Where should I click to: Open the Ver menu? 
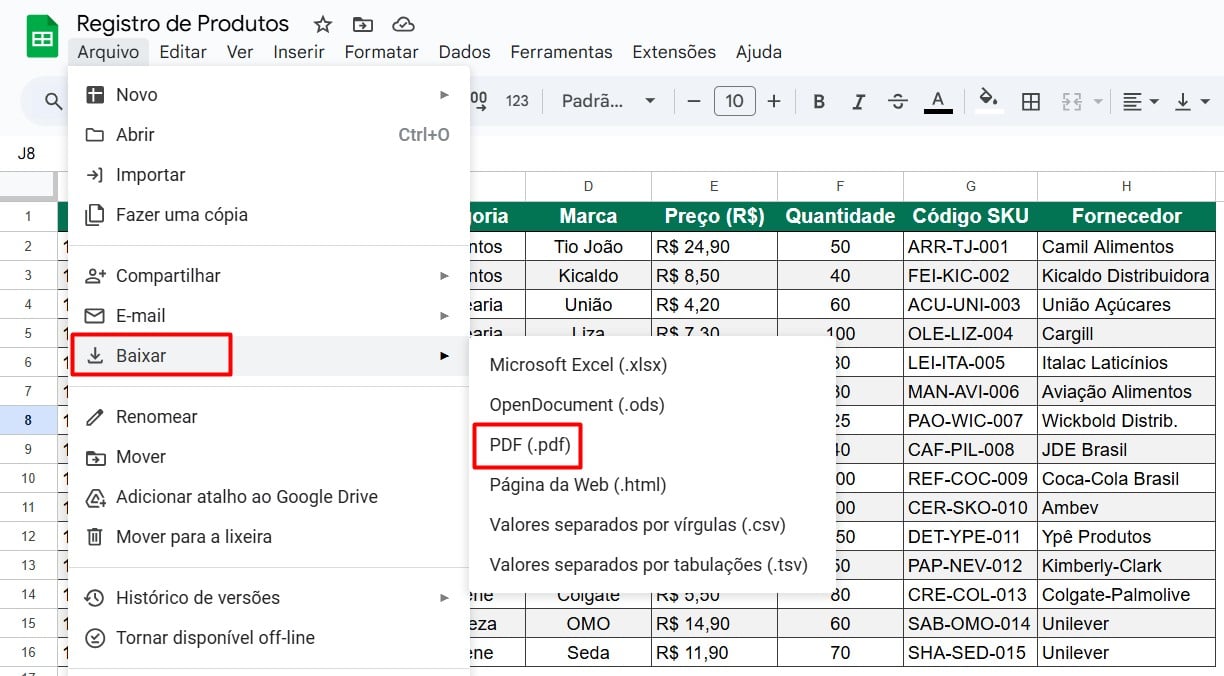click(240, 52)
